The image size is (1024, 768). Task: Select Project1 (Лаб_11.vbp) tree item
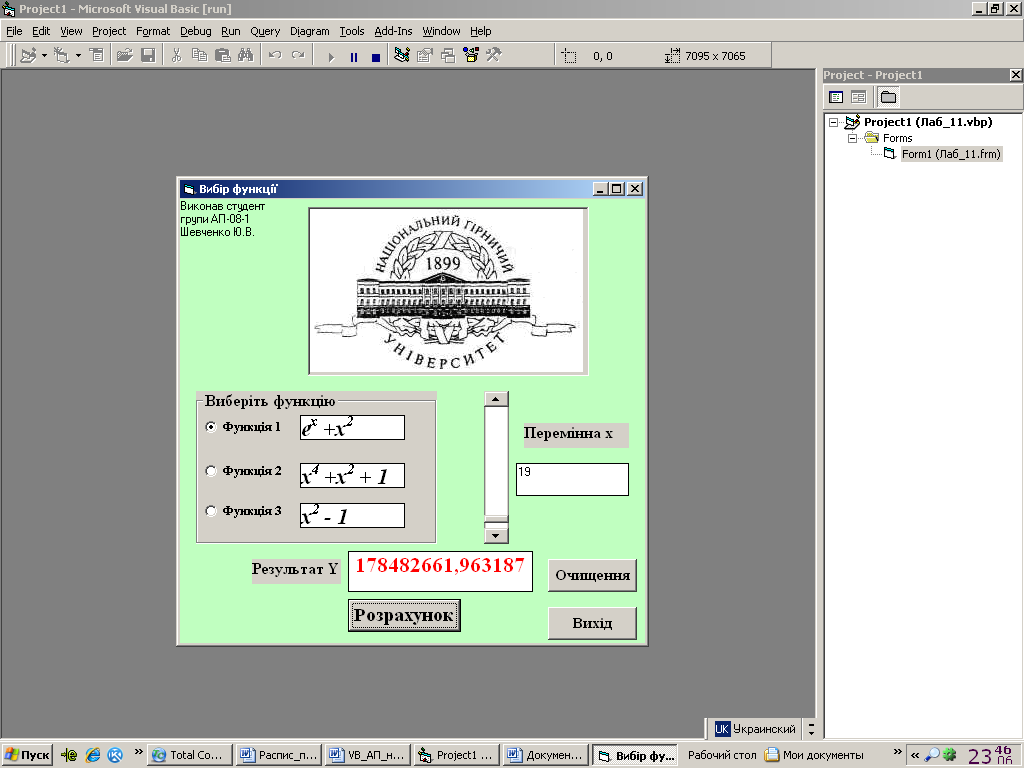pyautogui.click(x=928, y=122)
